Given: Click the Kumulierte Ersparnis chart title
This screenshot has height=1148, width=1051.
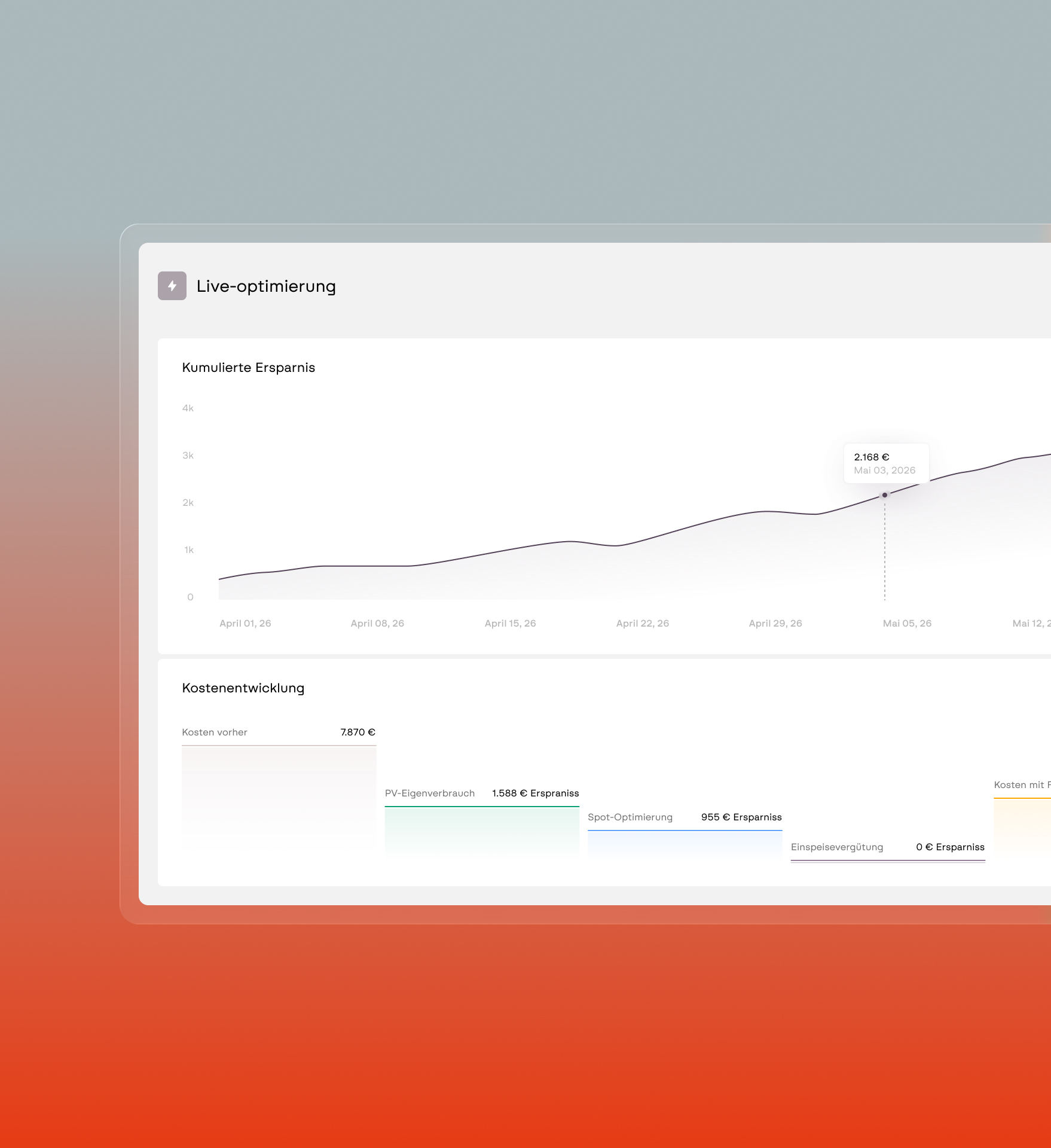Looking at the screenshot, I should (249, 368).
